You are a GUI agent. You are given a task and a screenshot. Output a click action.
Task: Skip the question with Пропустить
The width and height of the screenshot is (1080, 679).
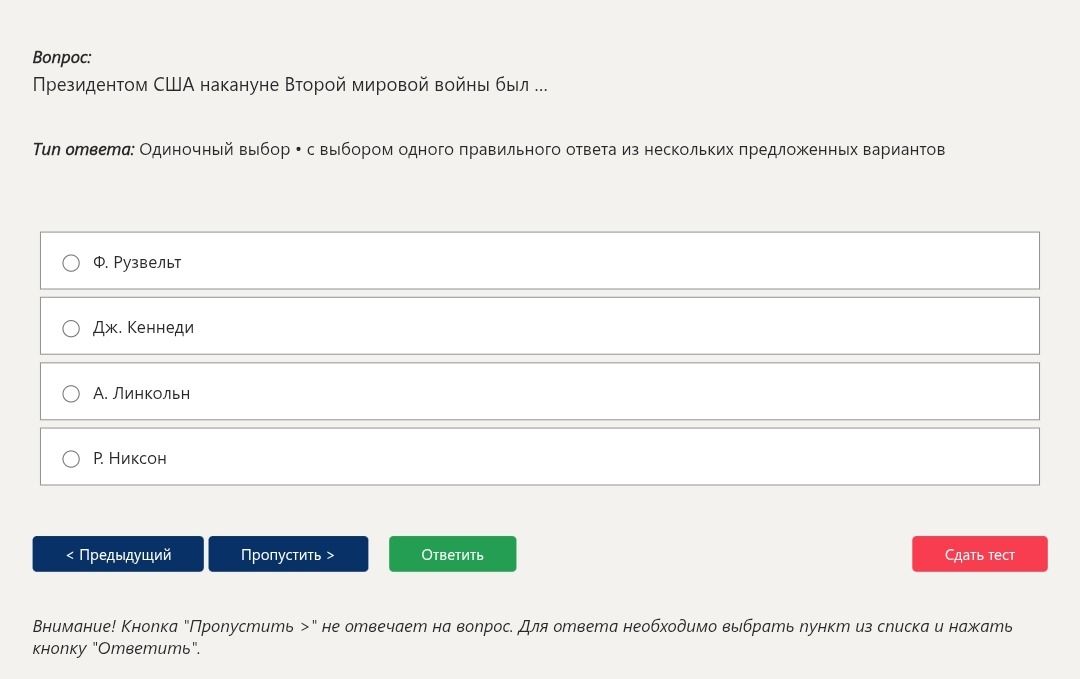[288, 554]
